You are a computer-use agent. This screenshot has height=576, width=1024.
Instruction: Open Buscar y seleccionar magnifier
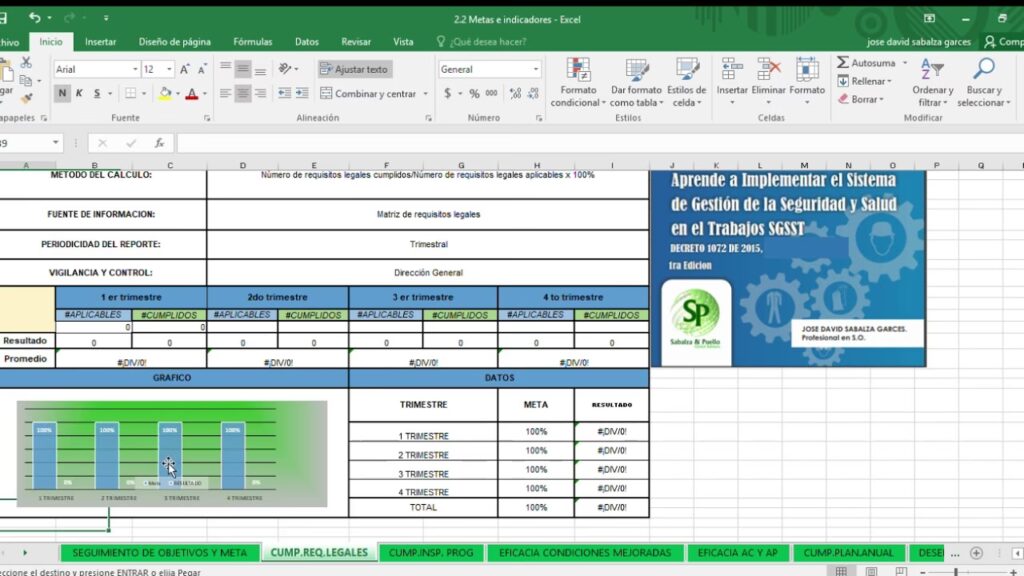coord(983,70)
